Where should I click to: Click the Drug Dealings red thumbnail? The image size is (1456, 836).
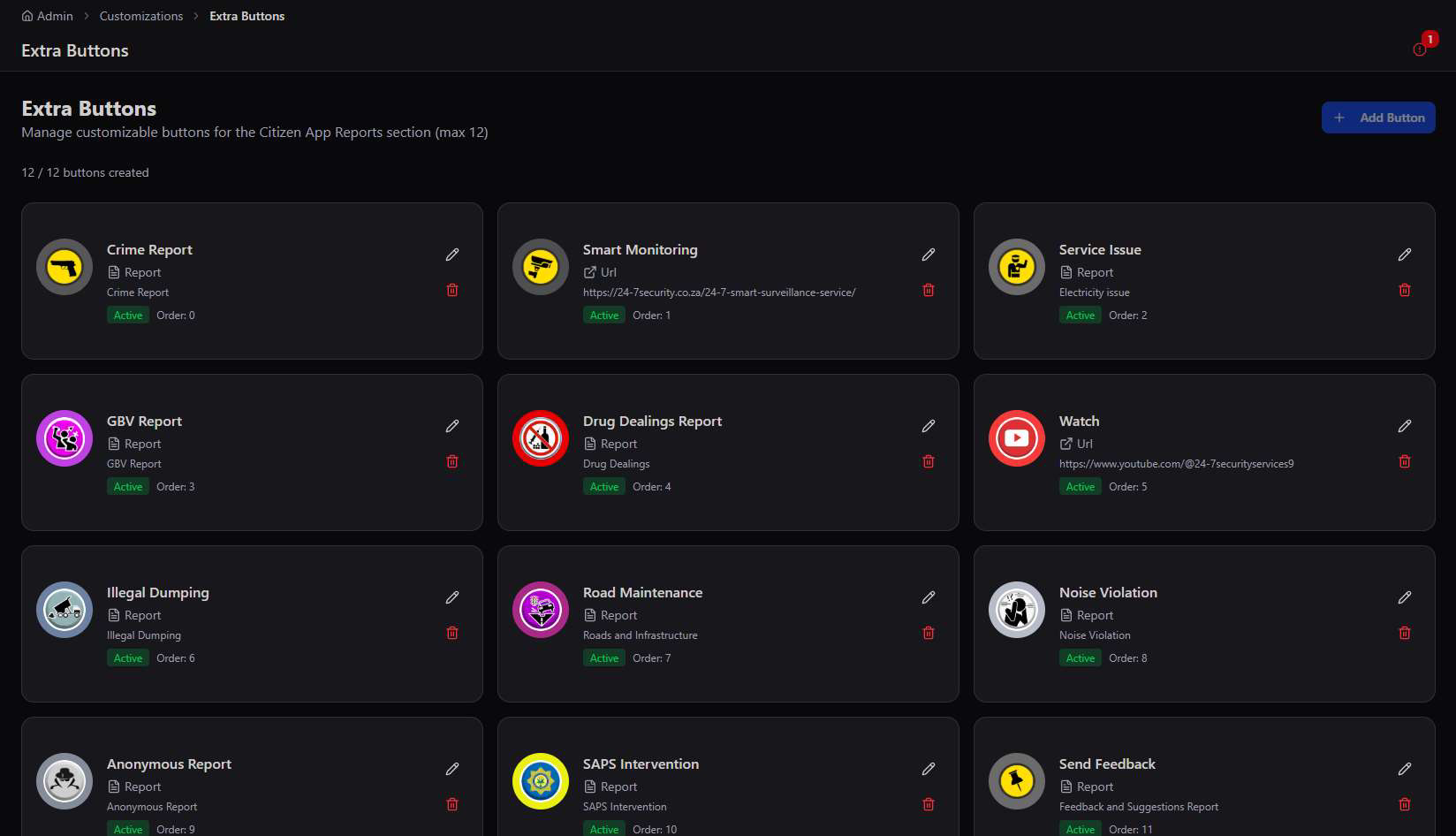tap(541, 438)
